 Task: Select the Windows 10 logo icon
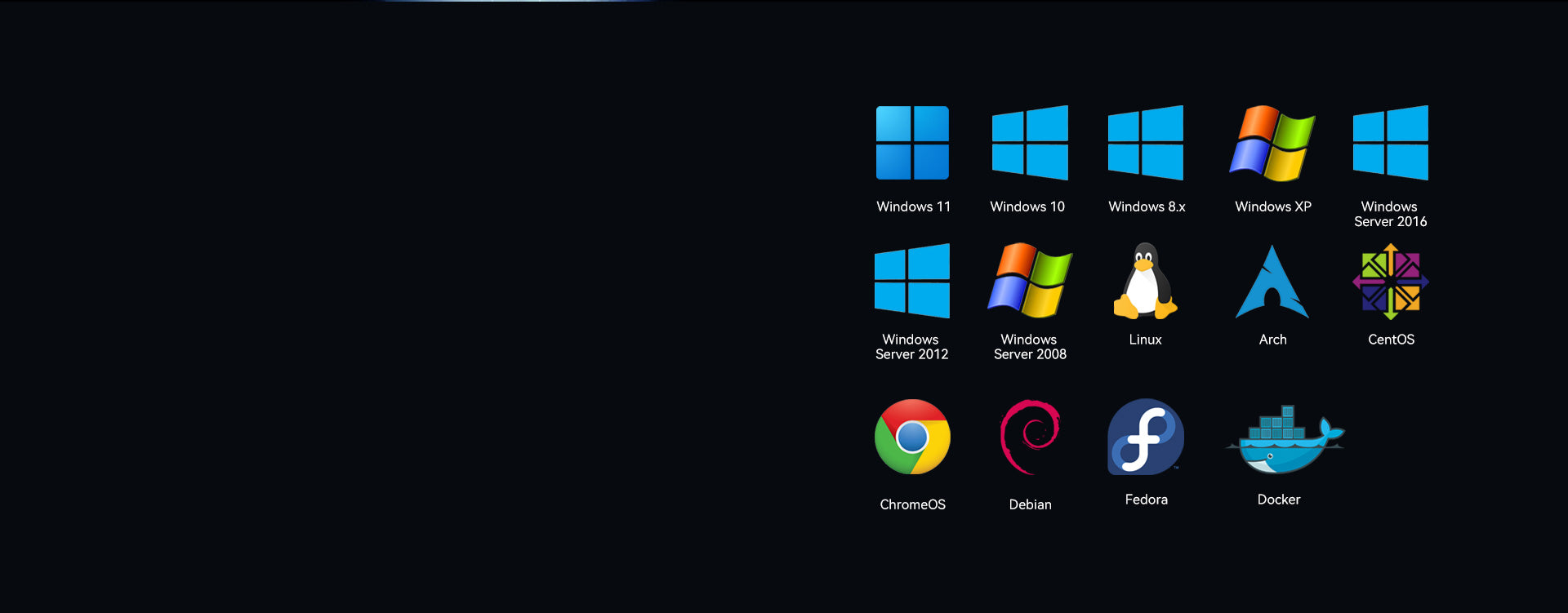pyautogui.click(x=1030, y=143)
